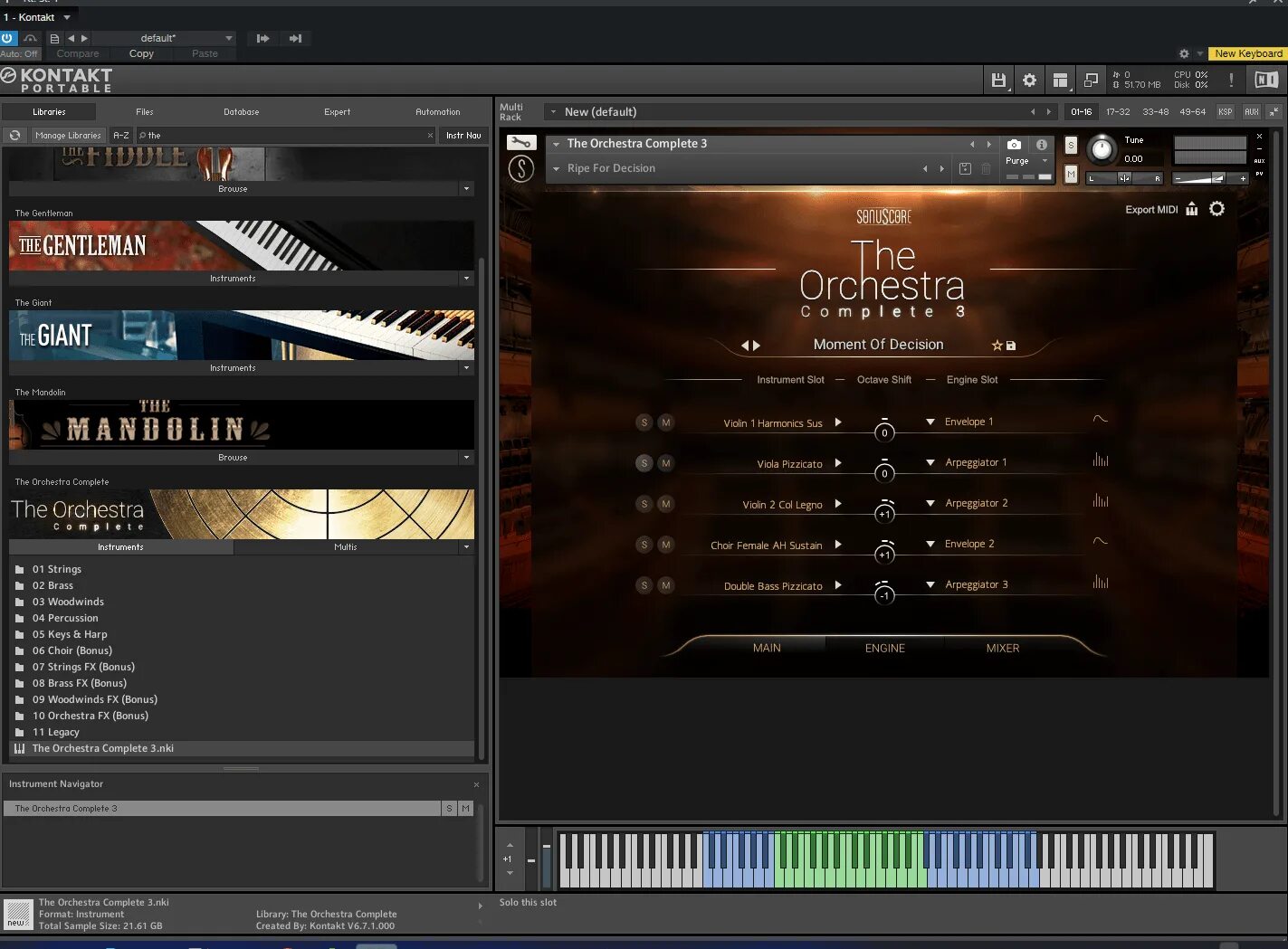Solo the Violin 1 Harmonics Sus slot

click(644, 422)
